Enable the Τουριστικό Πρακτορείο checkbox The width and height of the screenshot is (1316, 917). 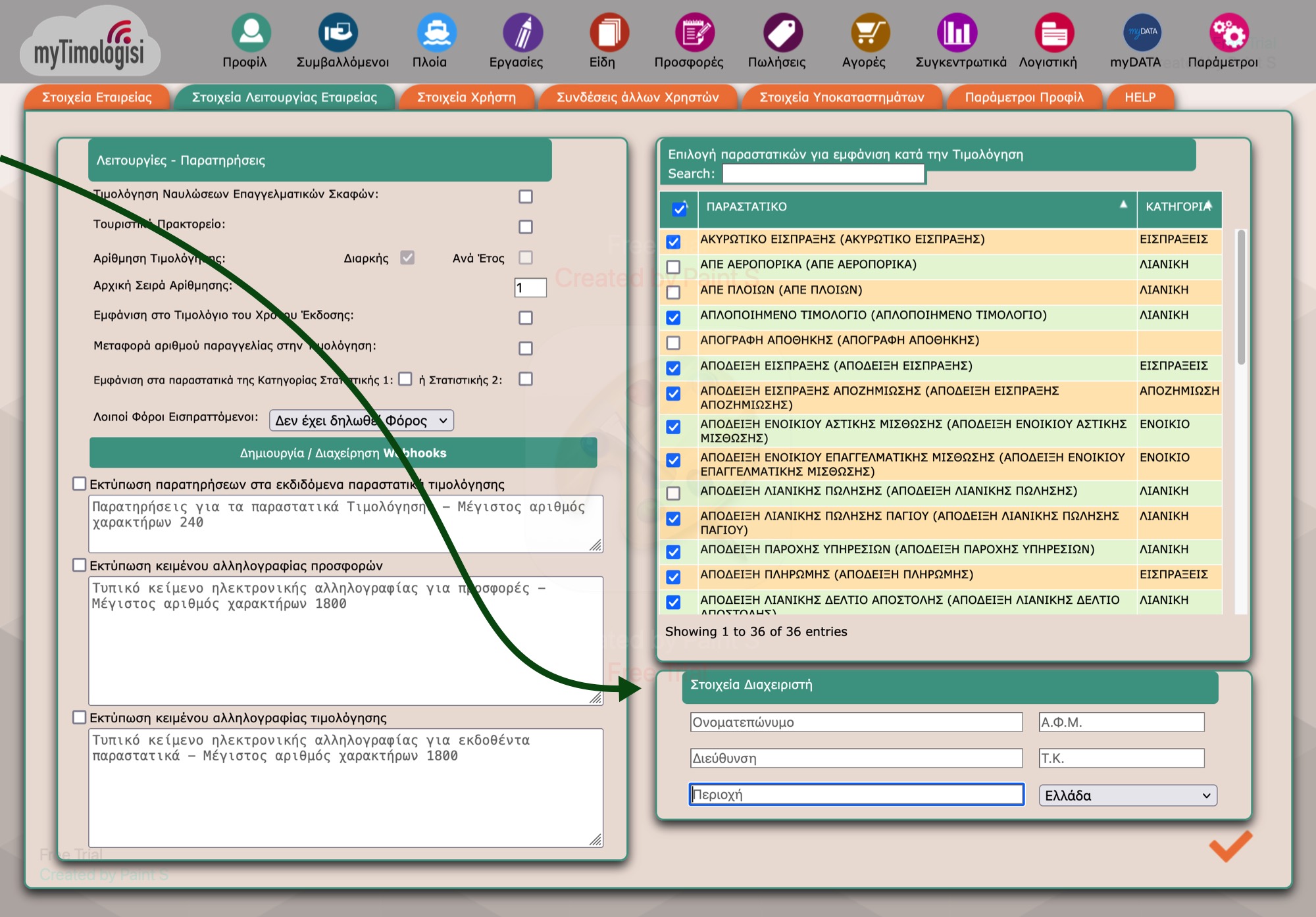click(525, 227)
